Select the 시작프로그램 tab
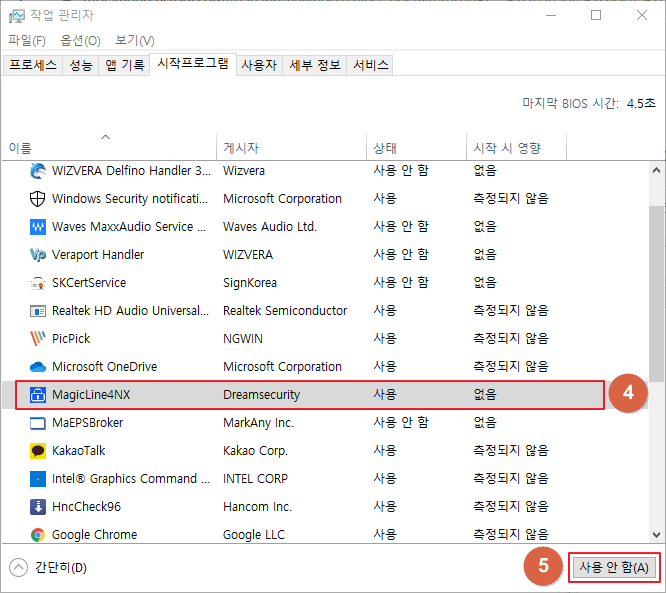The image size is (666, 593). (193, 64)
